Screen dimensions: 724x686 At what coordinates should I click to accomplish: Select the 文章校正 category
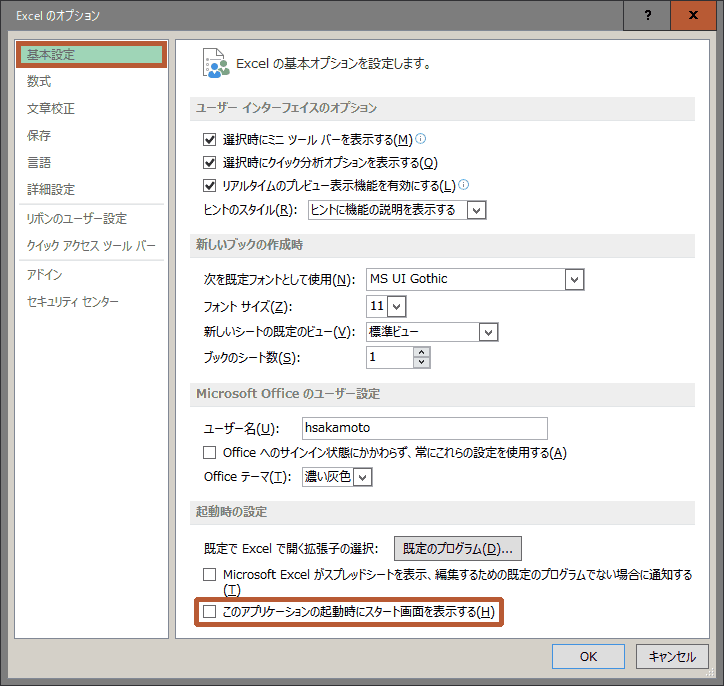pos(91,108)
